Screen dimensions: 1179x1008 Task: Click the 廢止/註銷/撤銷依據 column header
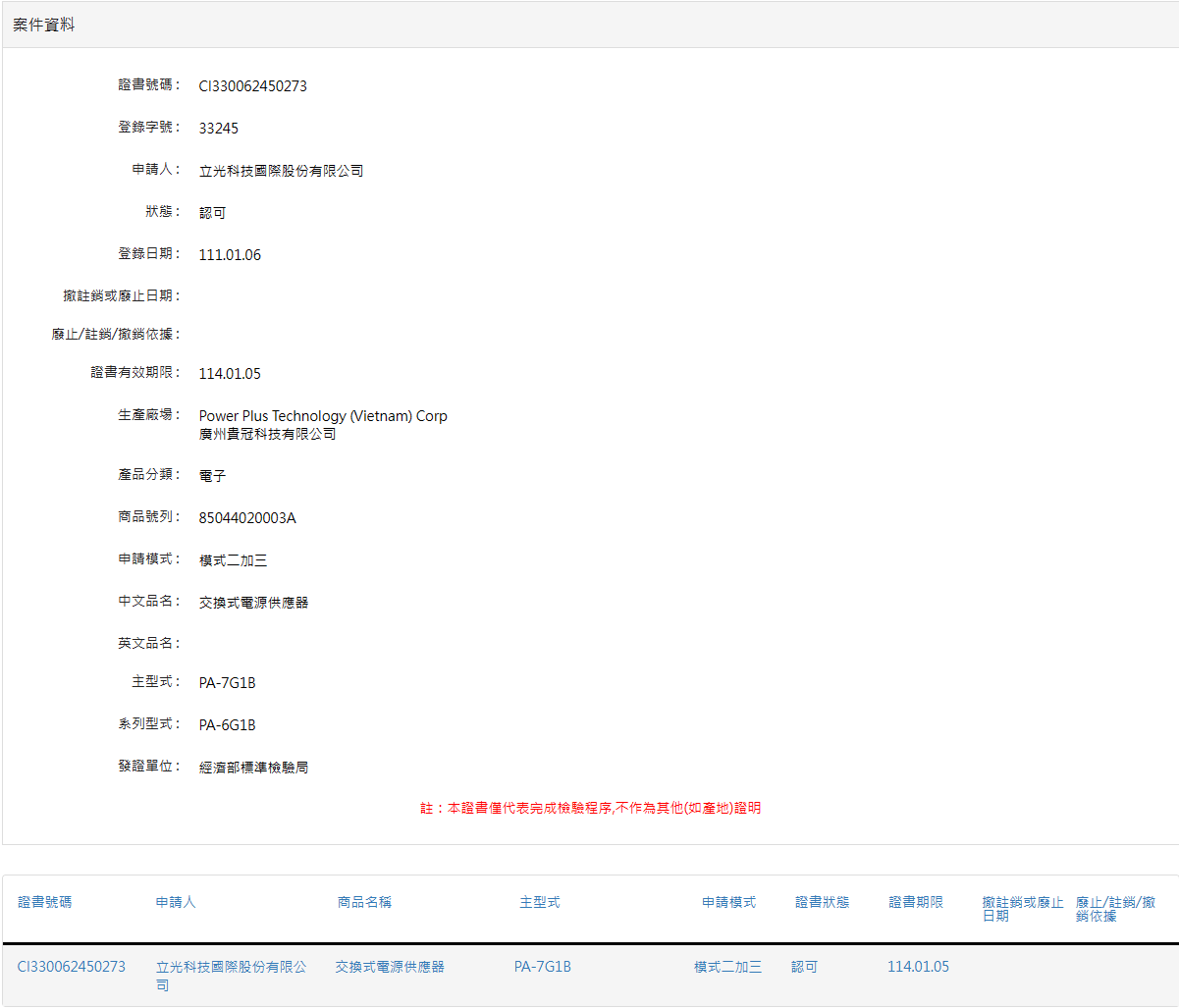pyautogui.click(x=1115, y=908)
